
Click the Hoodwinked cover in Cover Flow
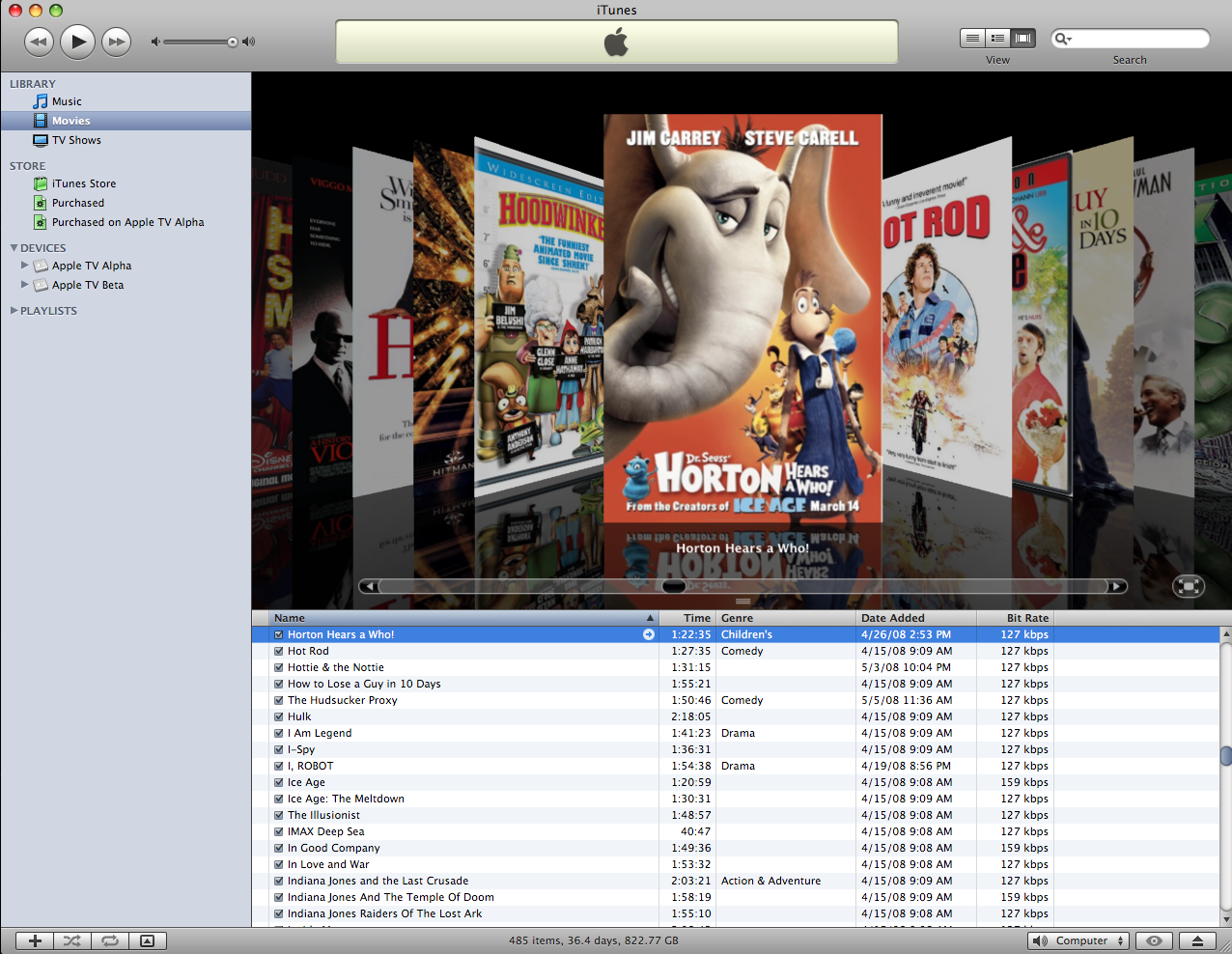pos(538,319)
